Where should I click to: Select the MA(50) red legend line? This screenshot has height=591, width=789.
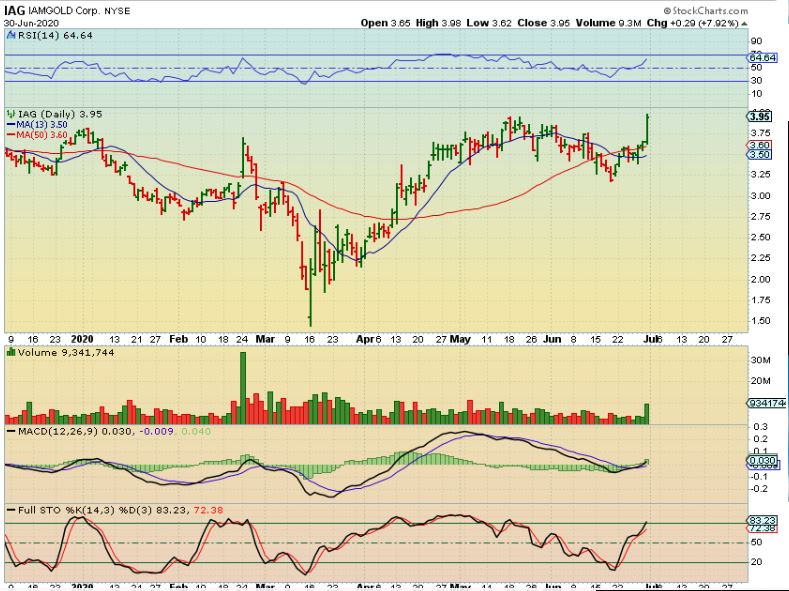[x=12, y=134]
